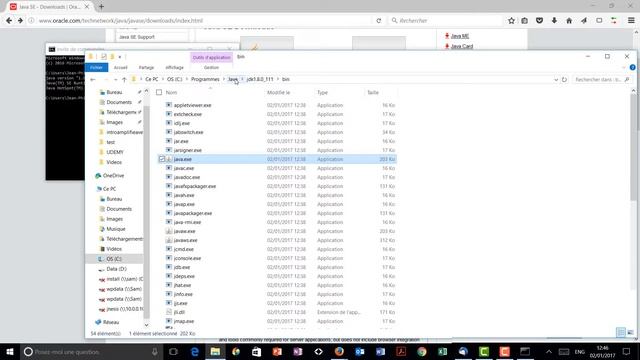This screenshot has height=360, width=640.
Task: Click the Explorer back arrow
Action: click(93, 80)
